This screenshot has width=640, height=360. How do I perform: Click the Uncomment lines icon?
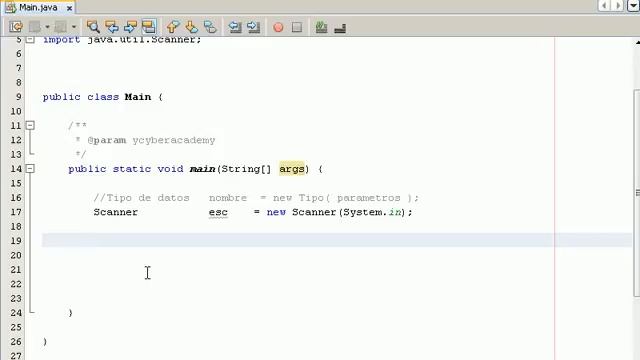coord(340,28)
